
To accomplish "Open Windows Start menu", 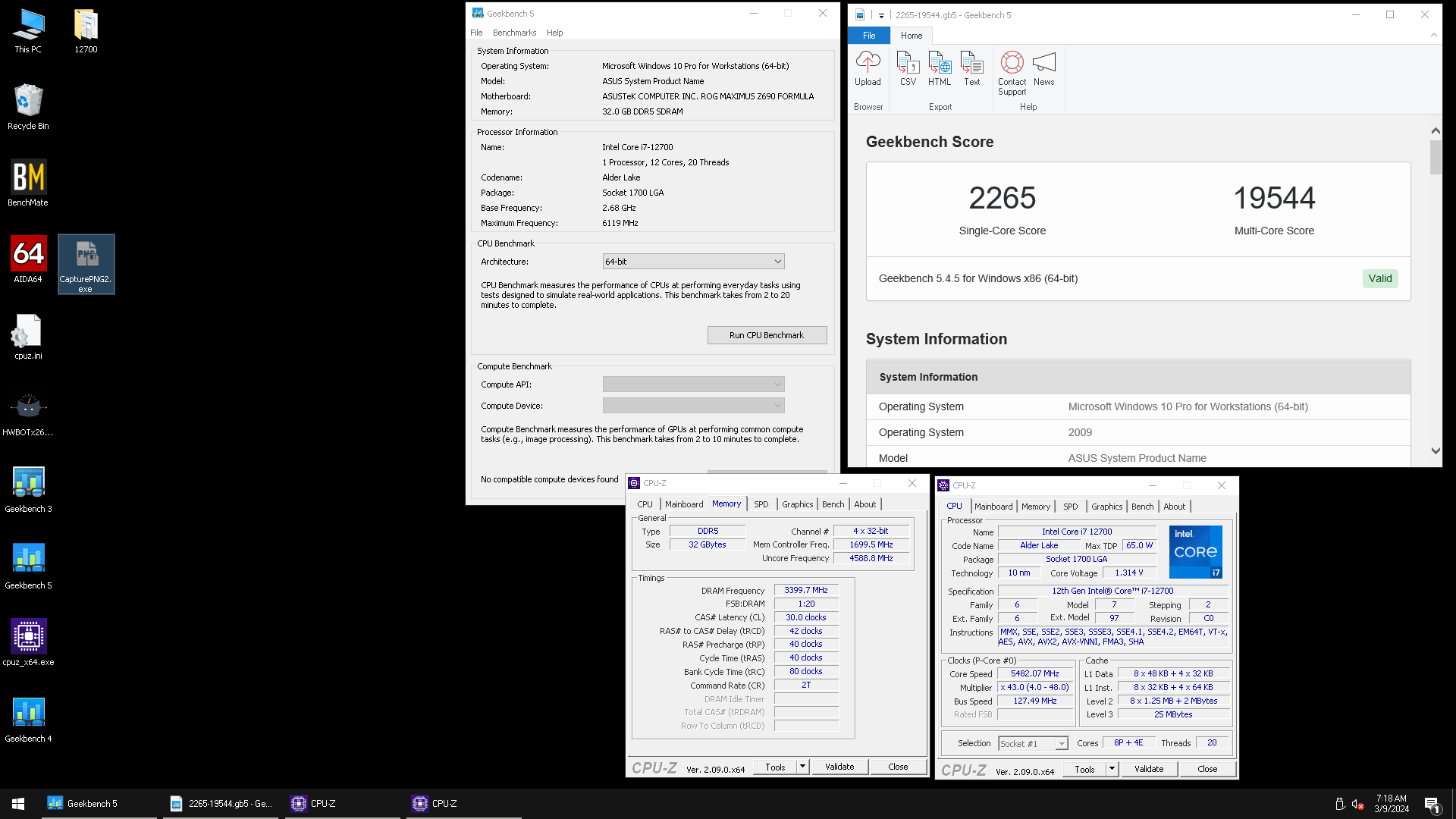I will 18,804.
